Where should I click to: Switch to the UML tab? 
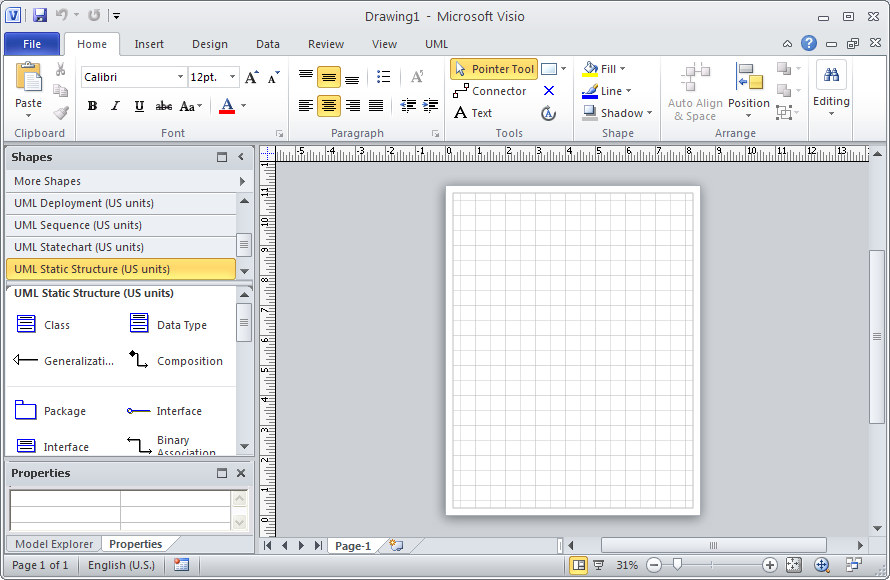(x=436, y=44)
